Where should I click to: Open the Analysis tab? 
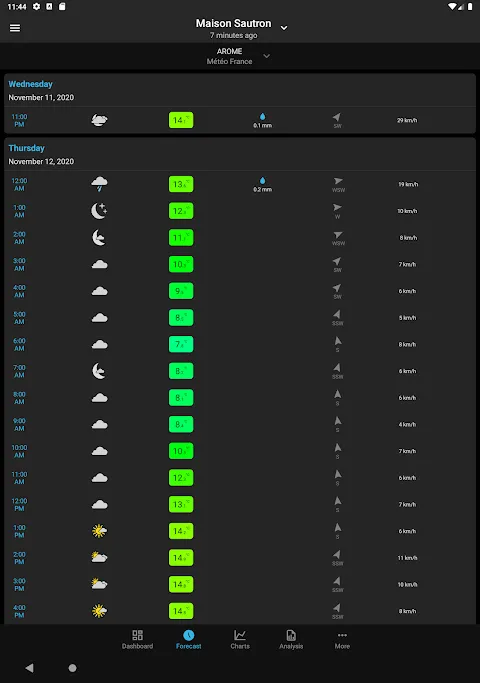pyautogui.click(x=291, y=639)
